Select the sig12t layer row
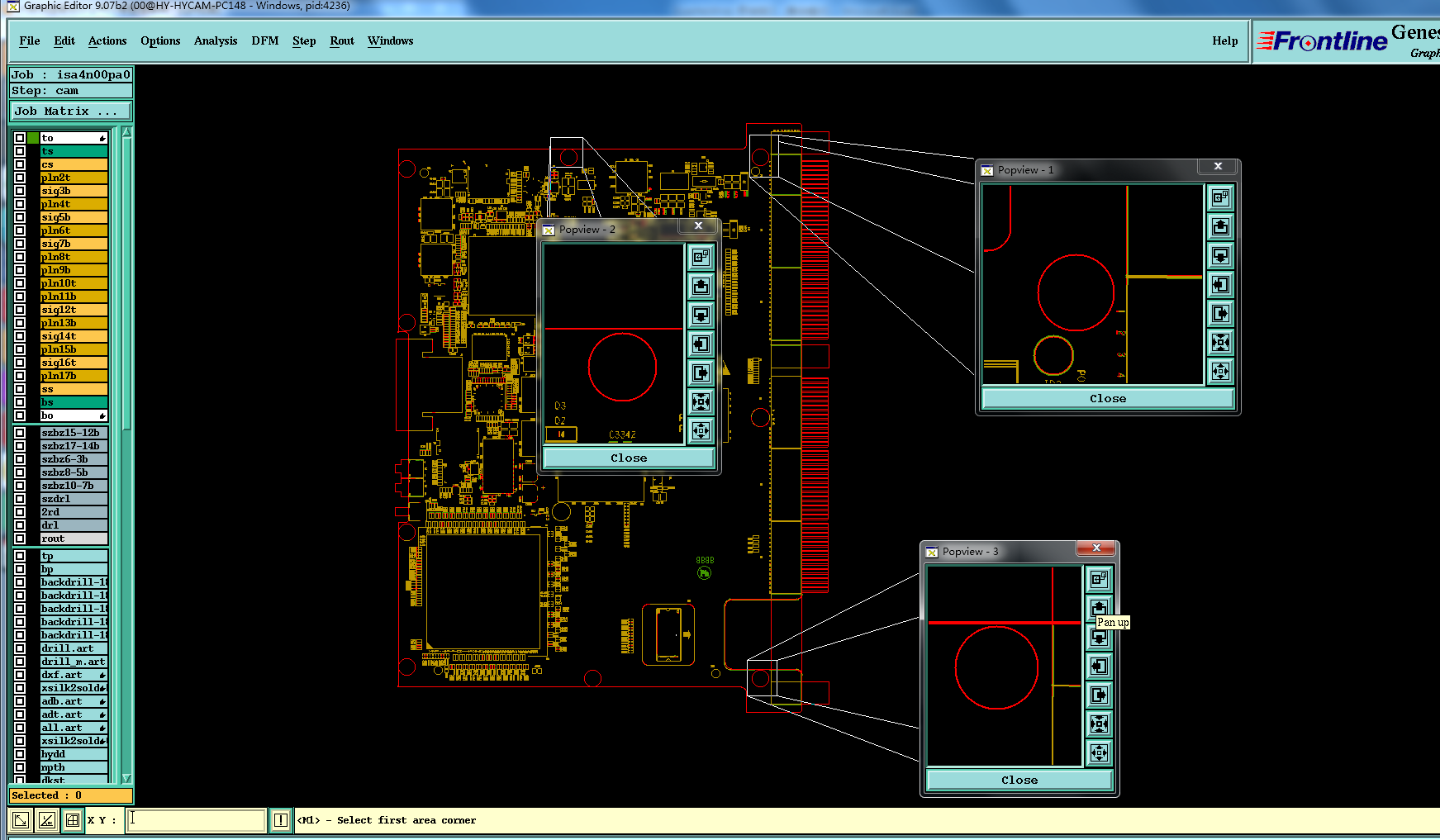Image resolution: width=1440 pixels, height=840 pixels. tap(74, 310)
